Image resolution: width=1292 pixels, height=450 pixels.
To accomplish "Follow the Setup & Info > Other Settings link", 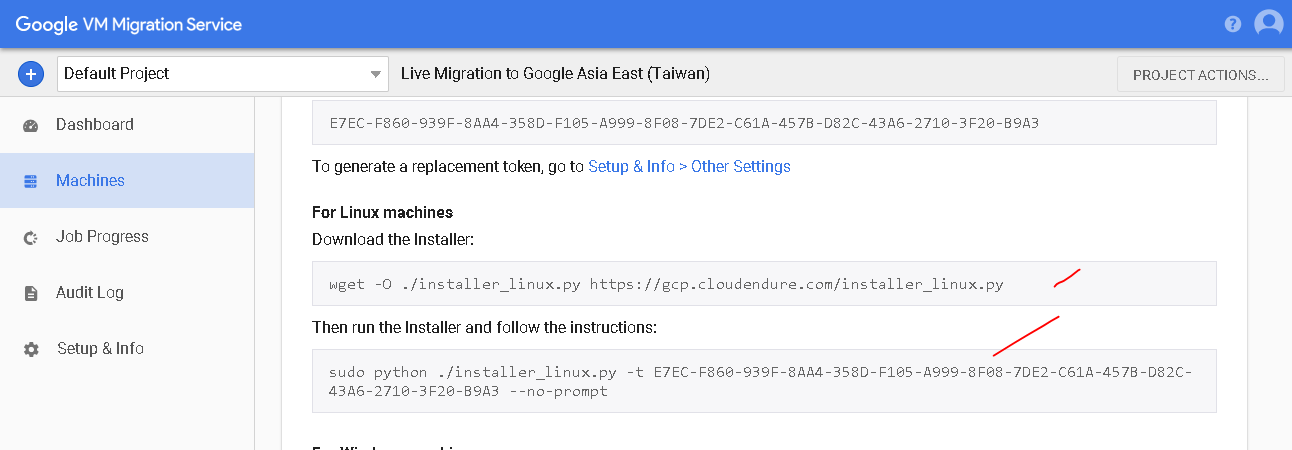I will click(x=689, y=167).
